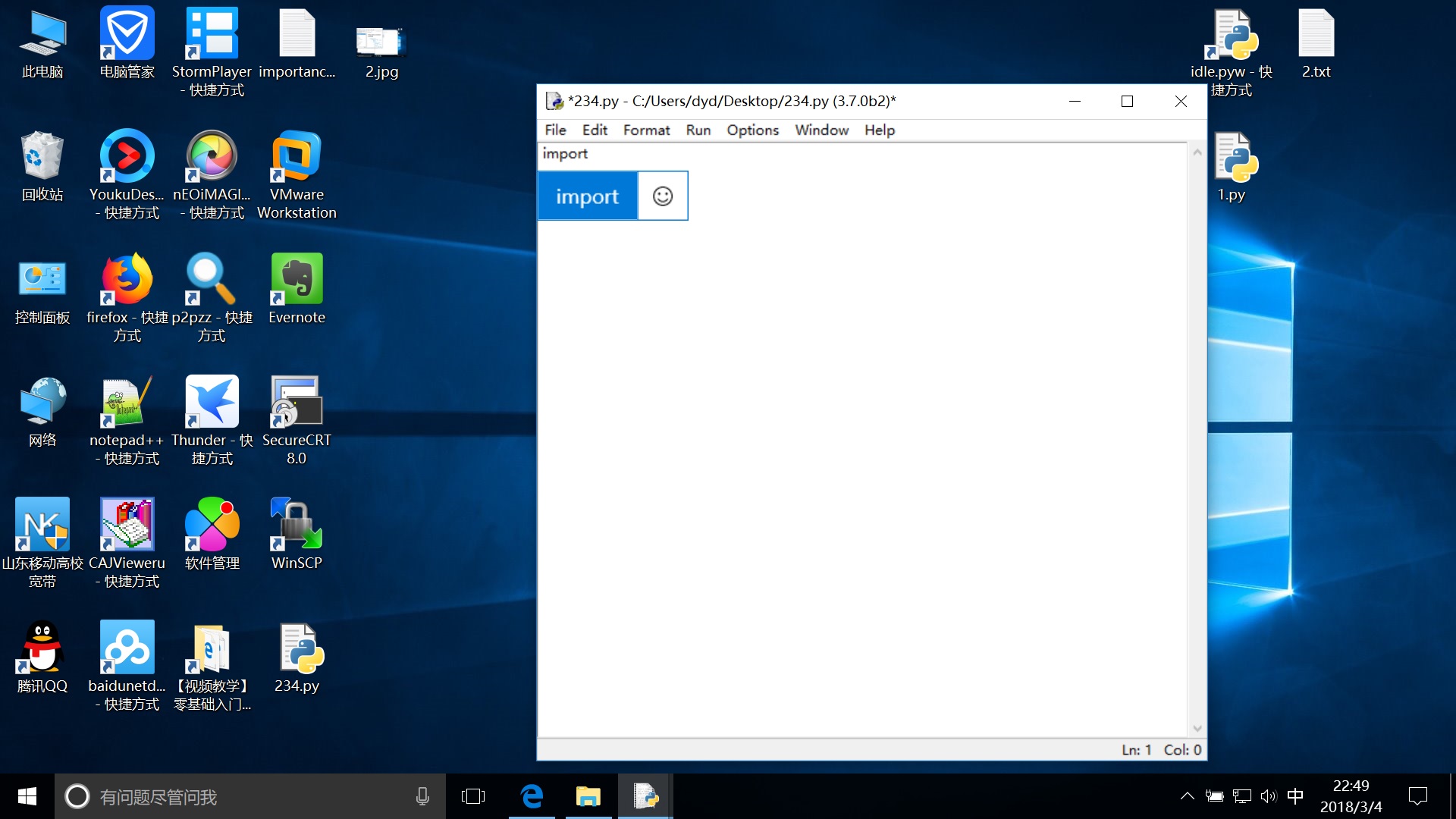Select the 软件管理 desktop icon

[212, 535]
